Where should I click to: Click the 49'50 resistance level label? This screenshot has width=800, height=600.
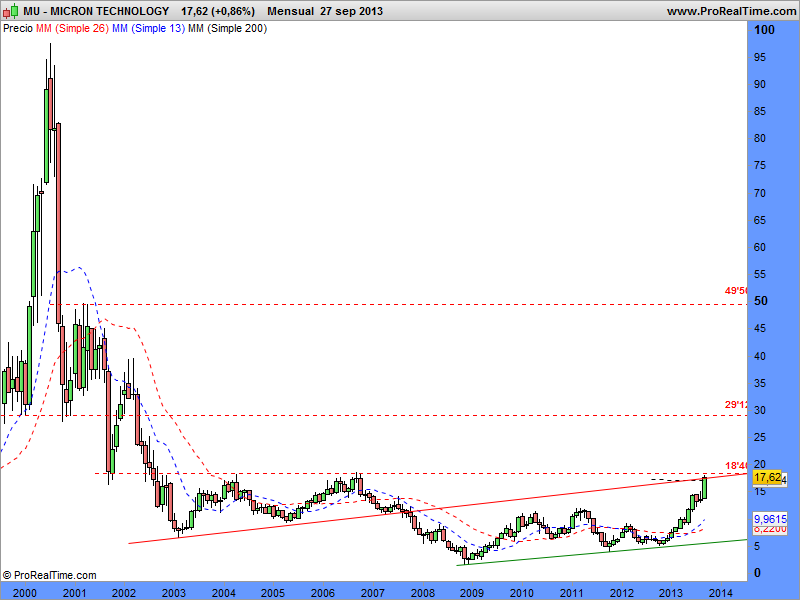736,291
